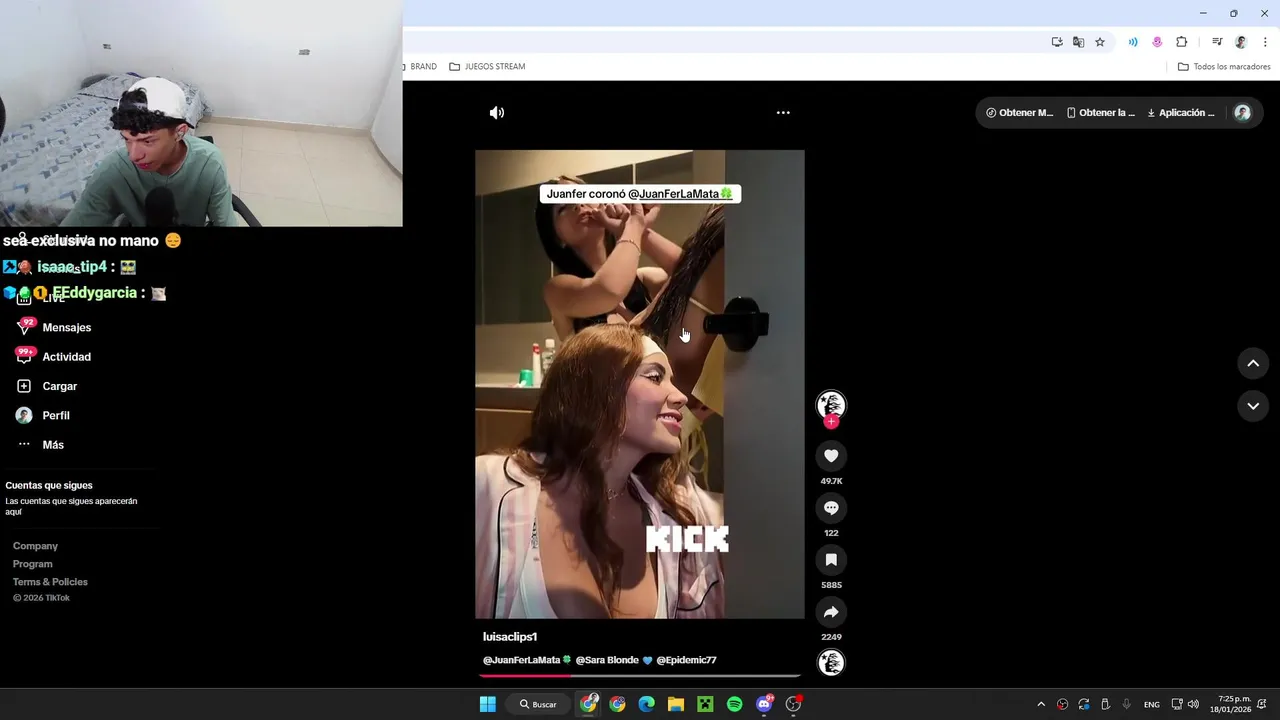Go to next video with down arrow
This screenshot has height=720, width=1280.
tap(1253, 406)
